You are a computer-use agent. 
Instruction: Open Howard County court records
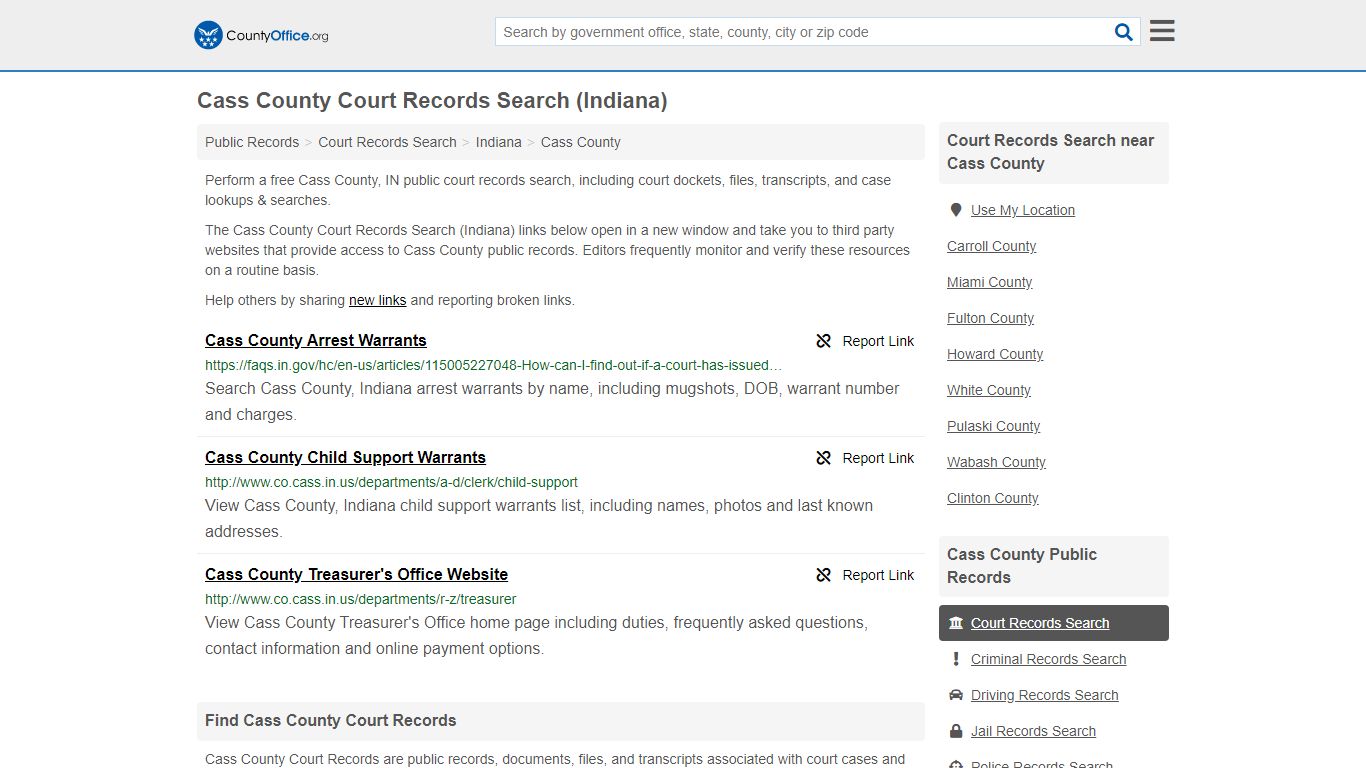pyautogui.click(x=995, y=354)
